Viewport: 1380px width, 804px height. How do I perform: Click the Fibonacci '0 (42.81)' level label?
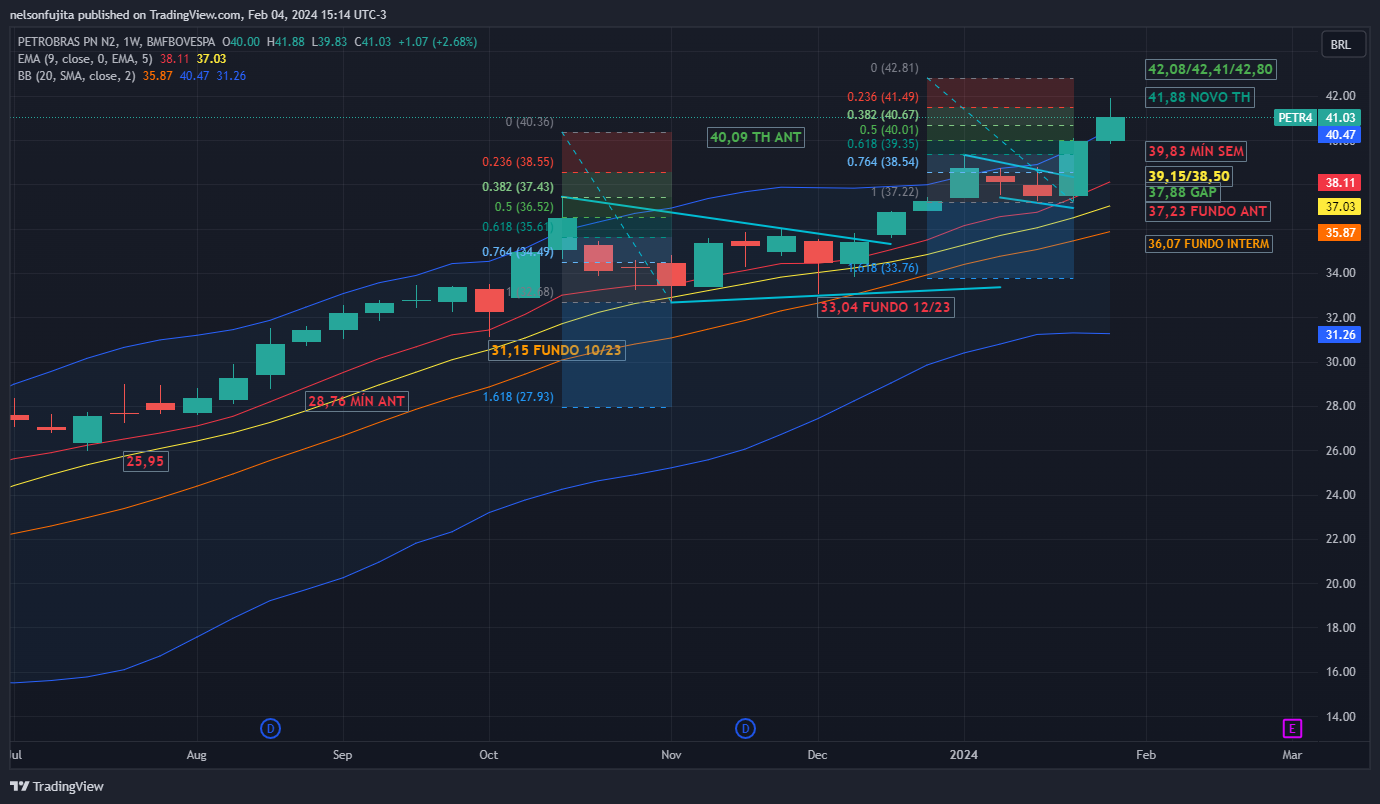point(894,68)
